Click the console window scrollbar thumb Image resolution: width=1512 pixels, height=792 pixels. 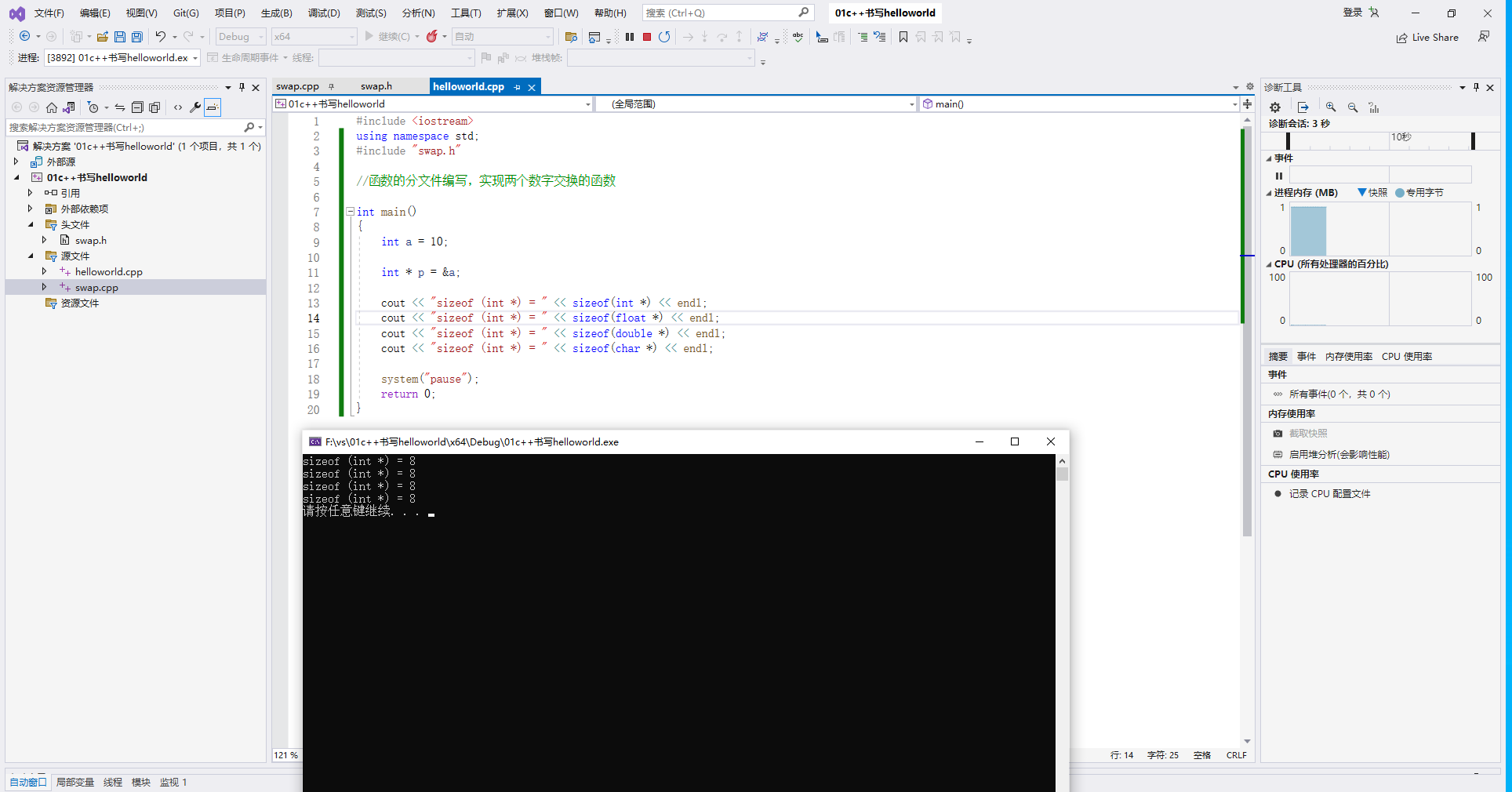1062,474
